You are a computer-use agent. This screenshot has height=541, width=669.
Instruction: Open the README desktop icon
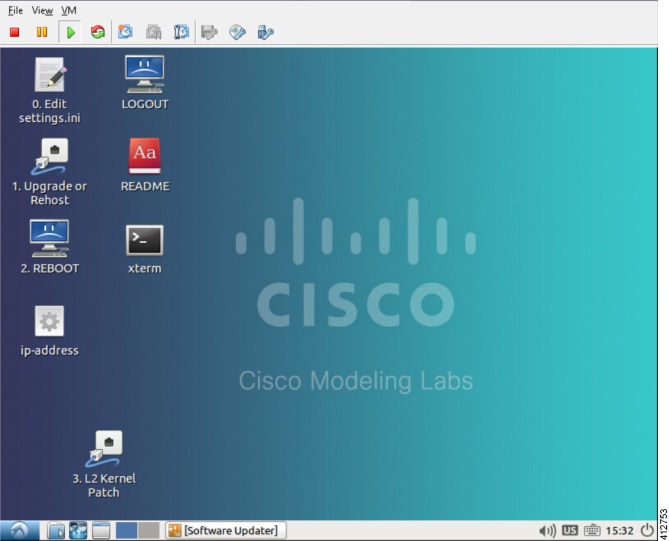point(145,165)
